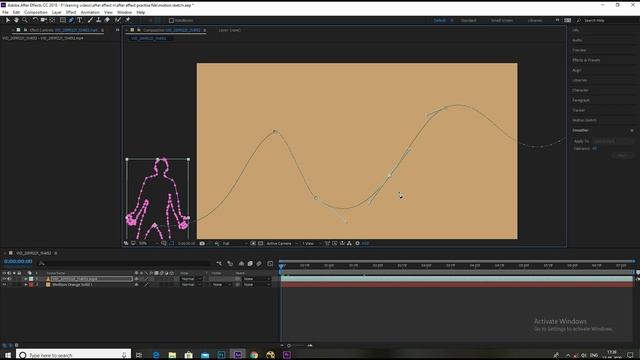Click the reset exposure icon in viewer
Viewport: 640px width, 360px height.
[358, 243]
